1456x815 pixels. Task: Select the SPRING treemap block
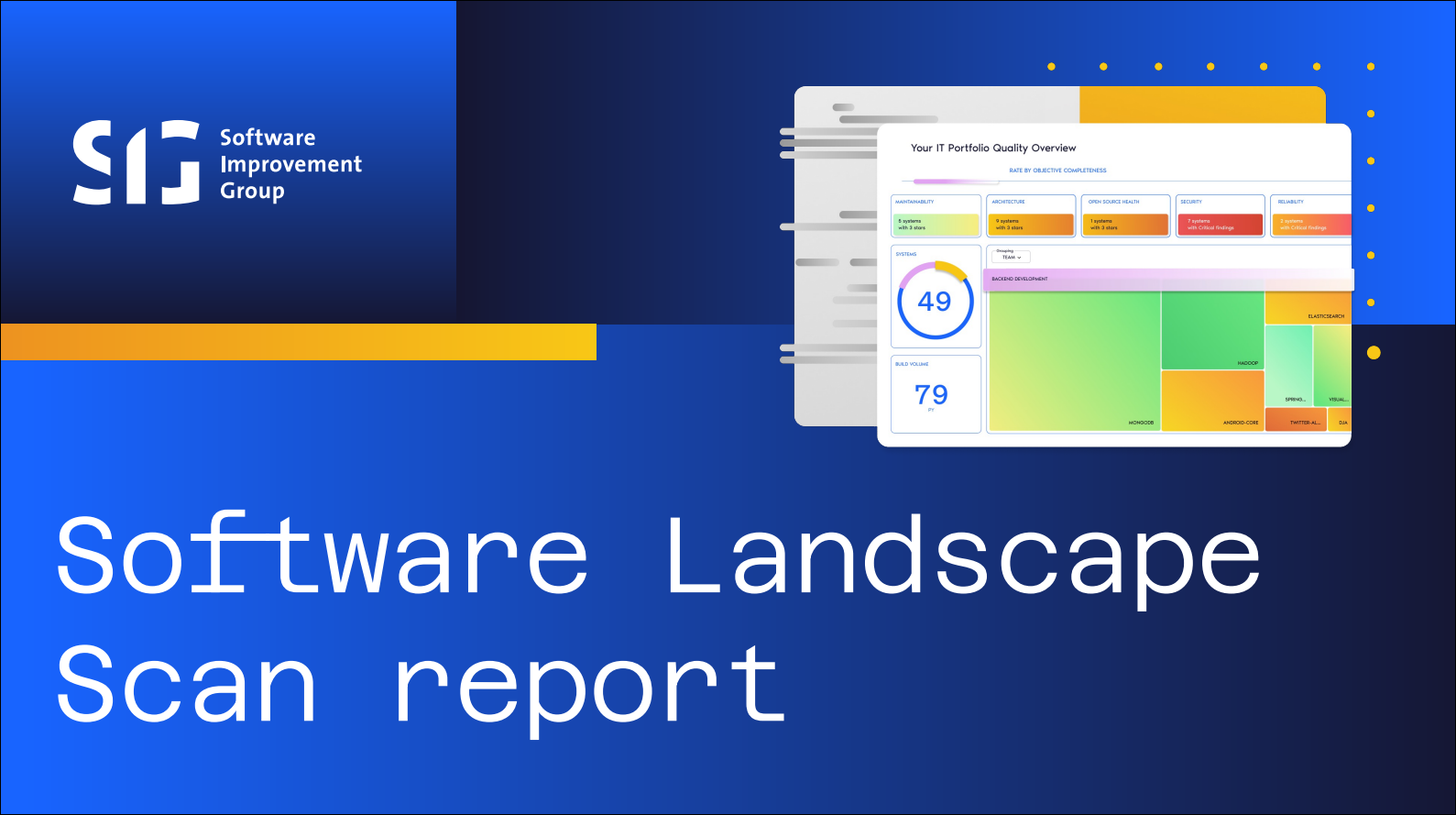coord(1287,365)
